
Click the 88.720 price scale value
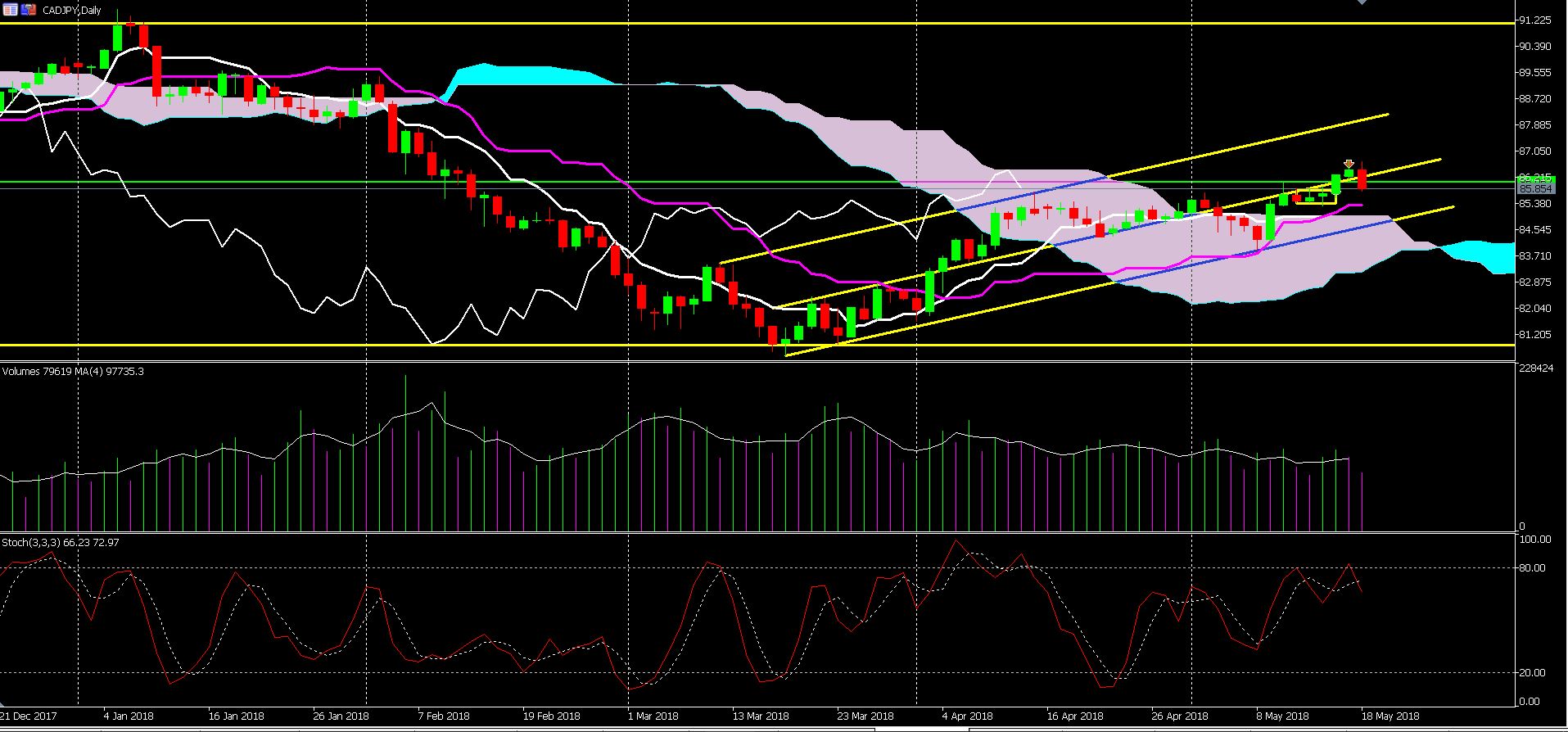pos(1534,99)
